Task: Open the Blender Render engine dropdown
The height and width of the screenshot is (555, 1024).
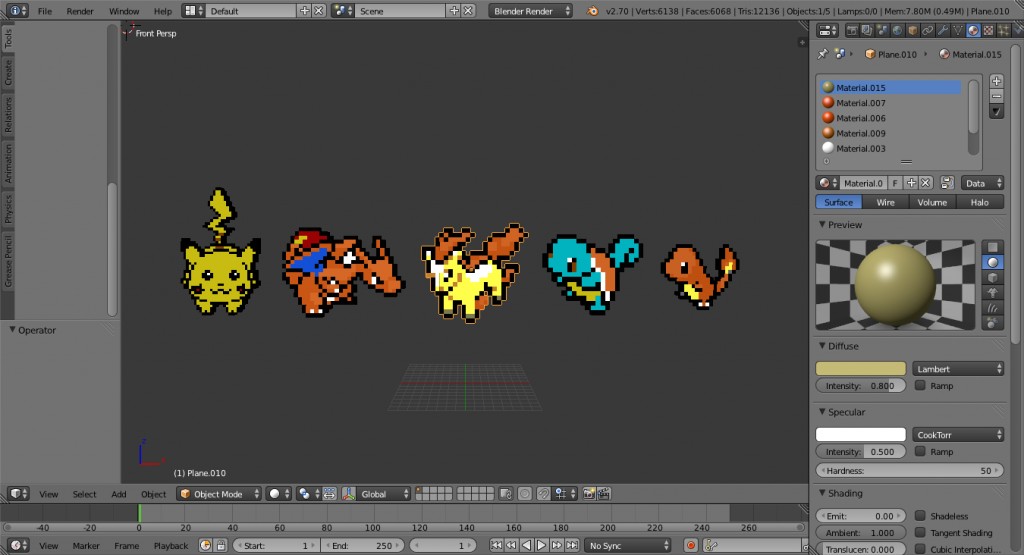Action: click(530, 11)
